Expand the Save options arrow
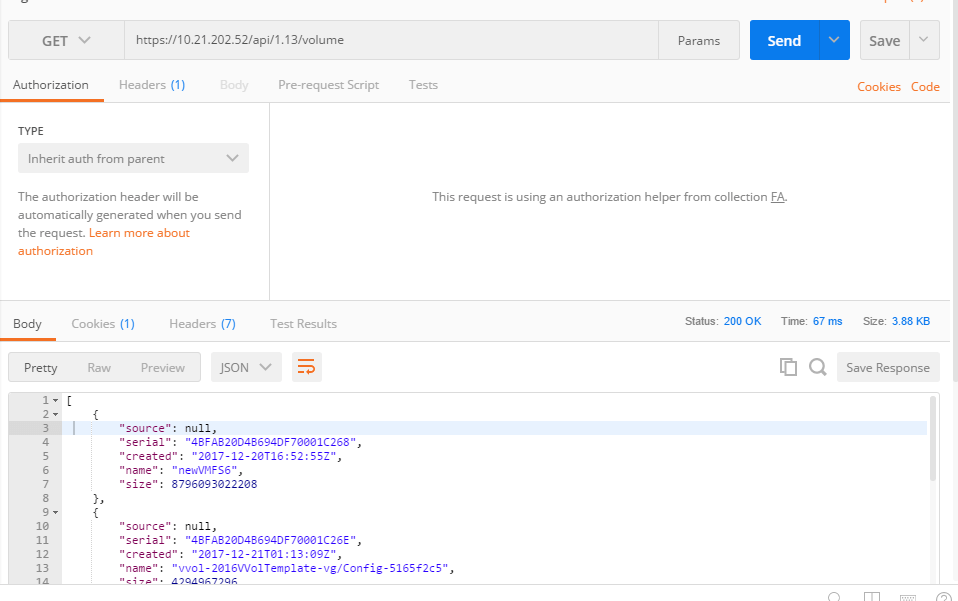The width and height of the screenshot is (958, 601). (x=924, y=40)
